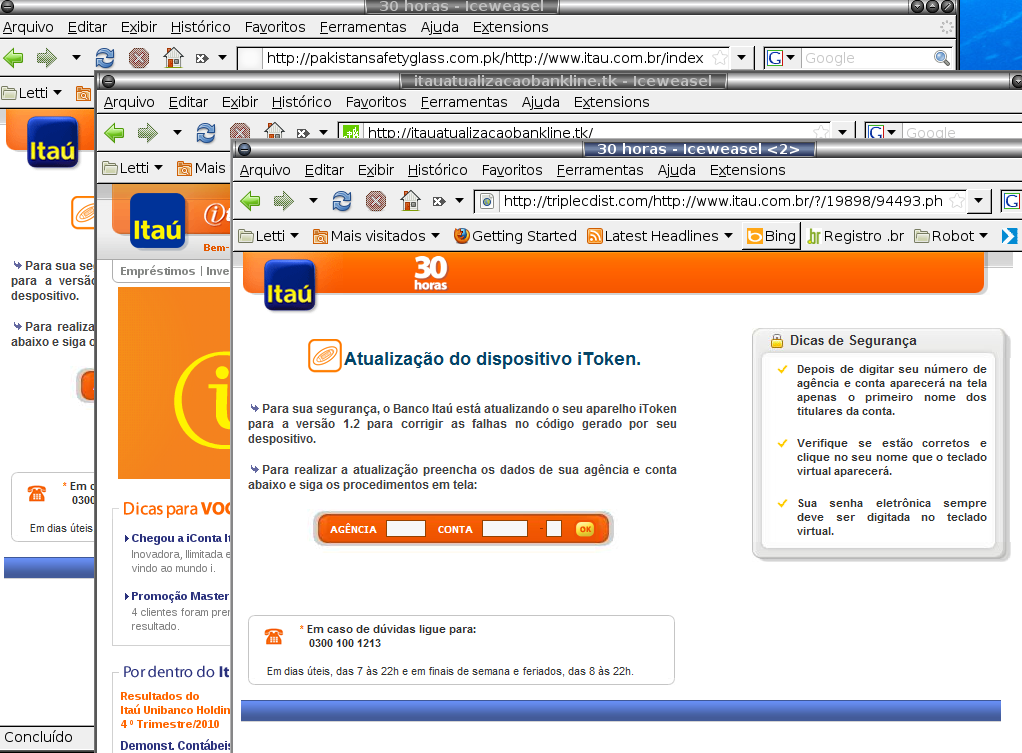
Task: Open the Promoção Master link
Action: [180, 597]
